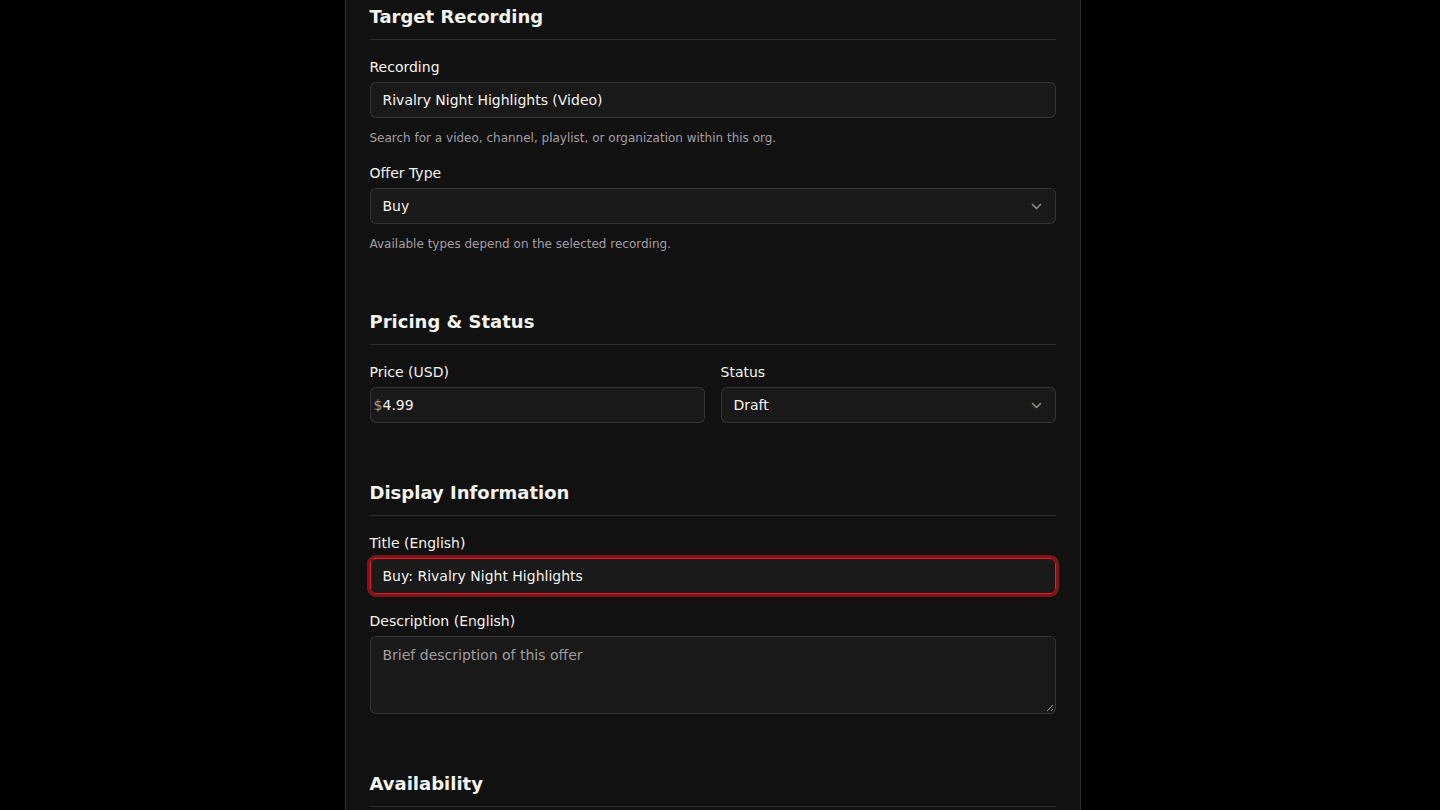Image resolution: width=1440 pixels, height=810 pixels.
Task: Click the recording search hint text
Action: (573, 138)
